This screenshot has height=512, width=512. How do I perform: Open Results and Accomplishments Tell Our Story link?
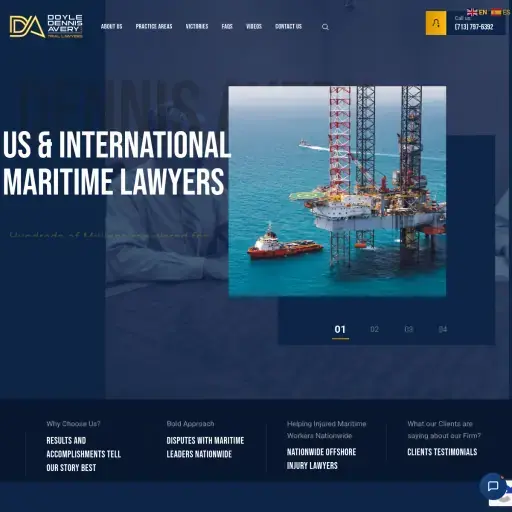tap(84, 454)
